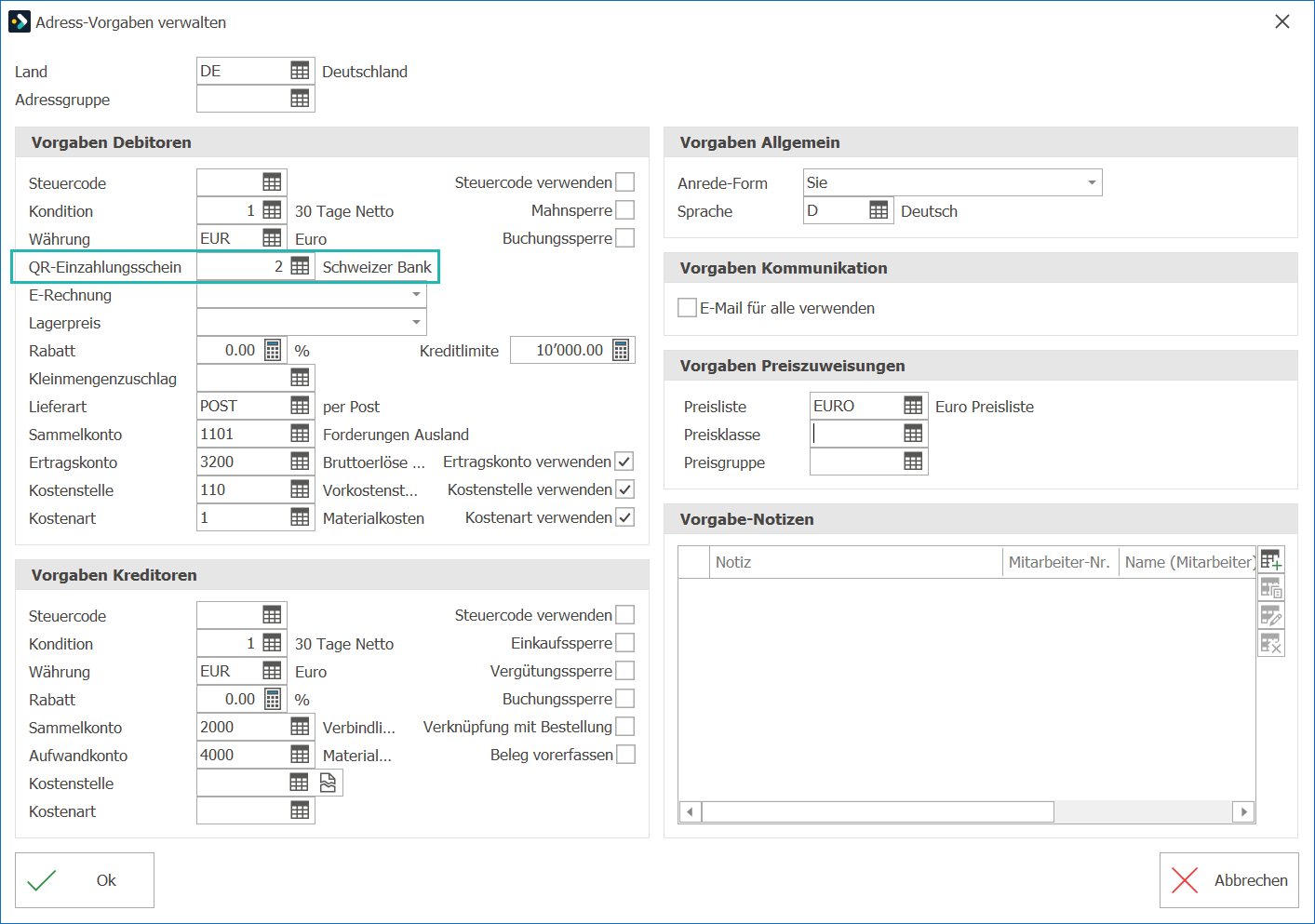Enable Mahnsperre checkbox
Screen dimensions: 1315x924
pos(625,210)
